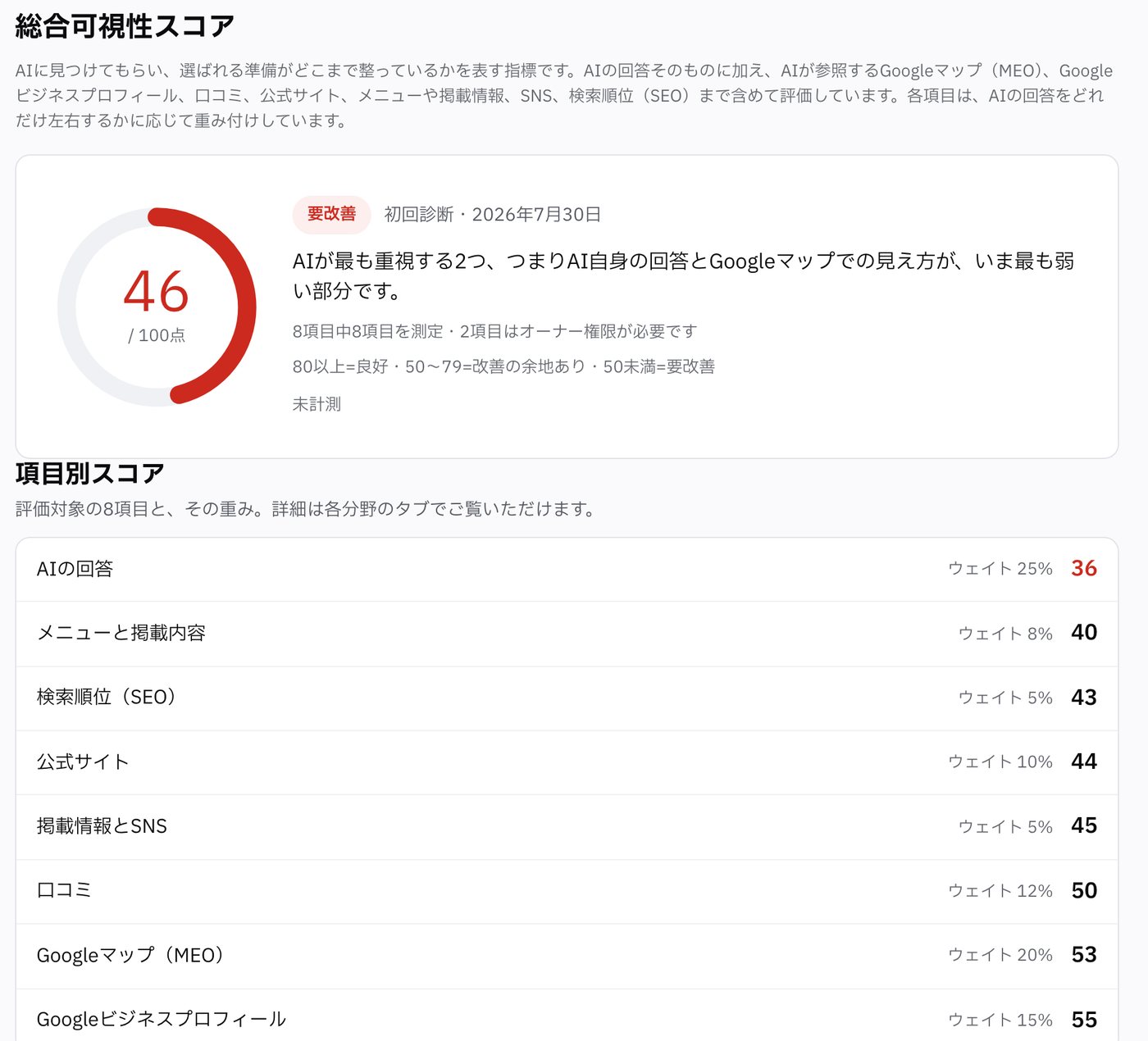This screenshot has height=1041, width=1148.
Task: Click the "ウェイト 8%" weight label
Action: click(x=1005, y=633)
